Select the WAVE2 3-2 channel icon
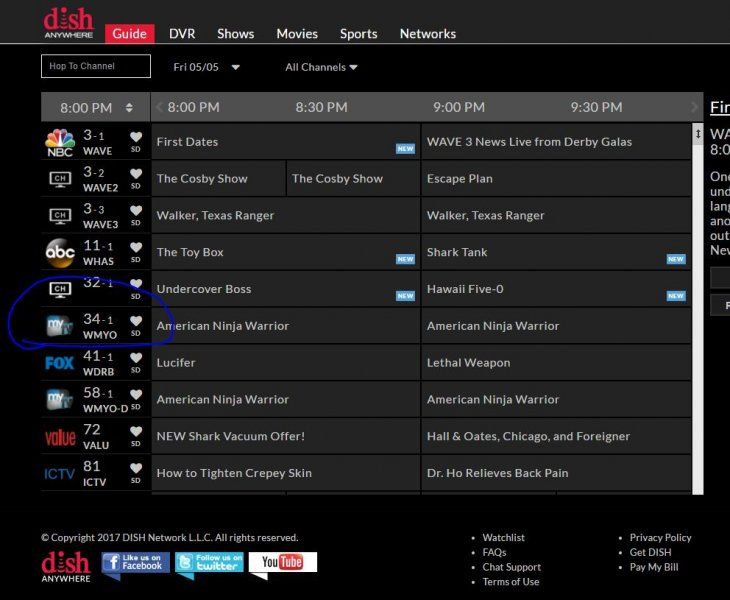Viewport: 730px width, 600px height. (61, 179)
